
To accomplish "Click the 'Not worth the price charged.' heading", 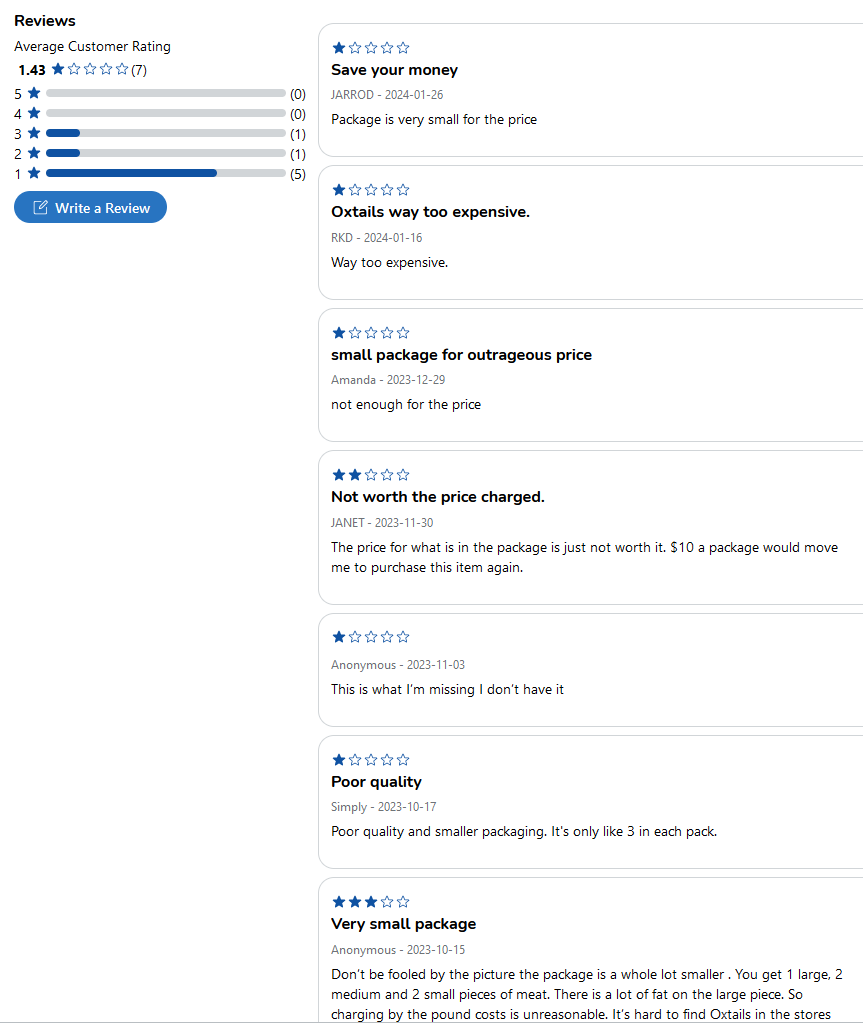I will pos(438,497).
